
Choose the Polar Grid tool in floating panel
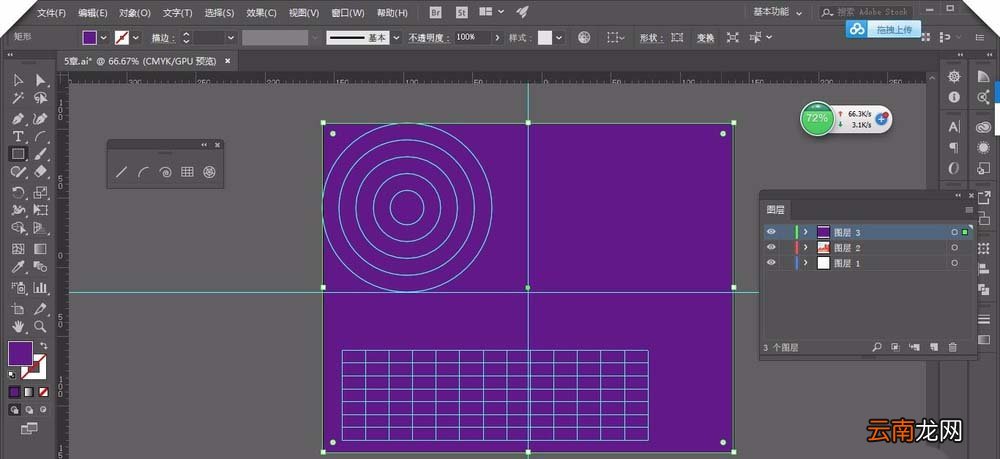point(209,171)
